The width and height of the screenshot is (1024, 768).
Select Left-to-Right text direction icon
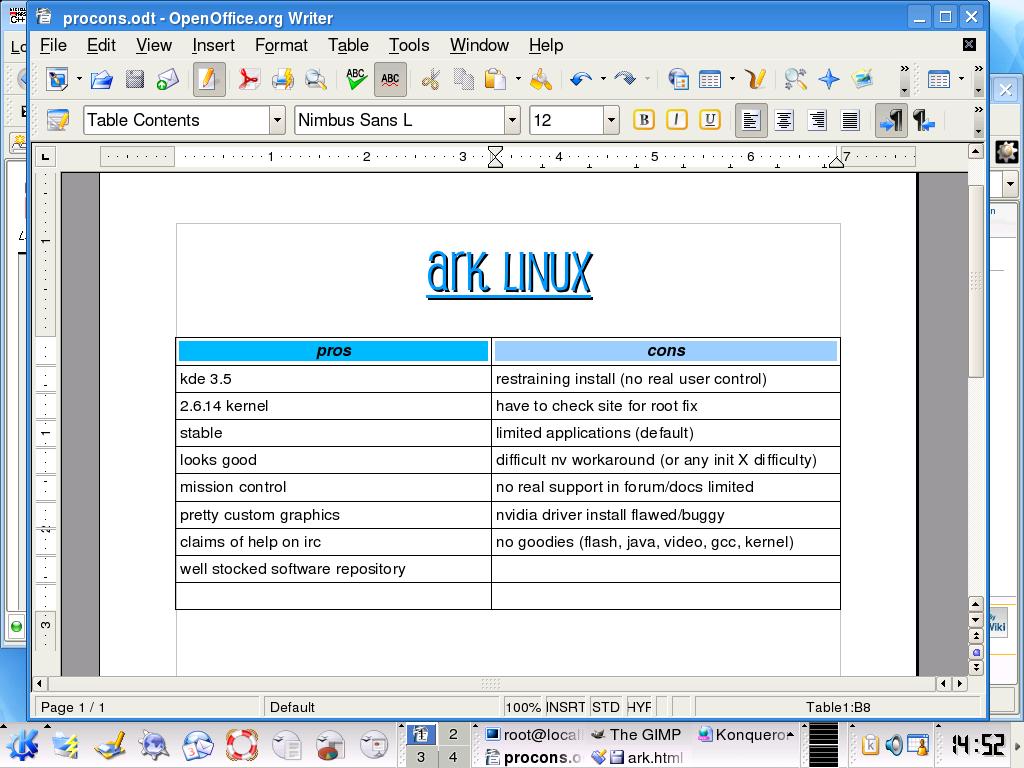891,120
